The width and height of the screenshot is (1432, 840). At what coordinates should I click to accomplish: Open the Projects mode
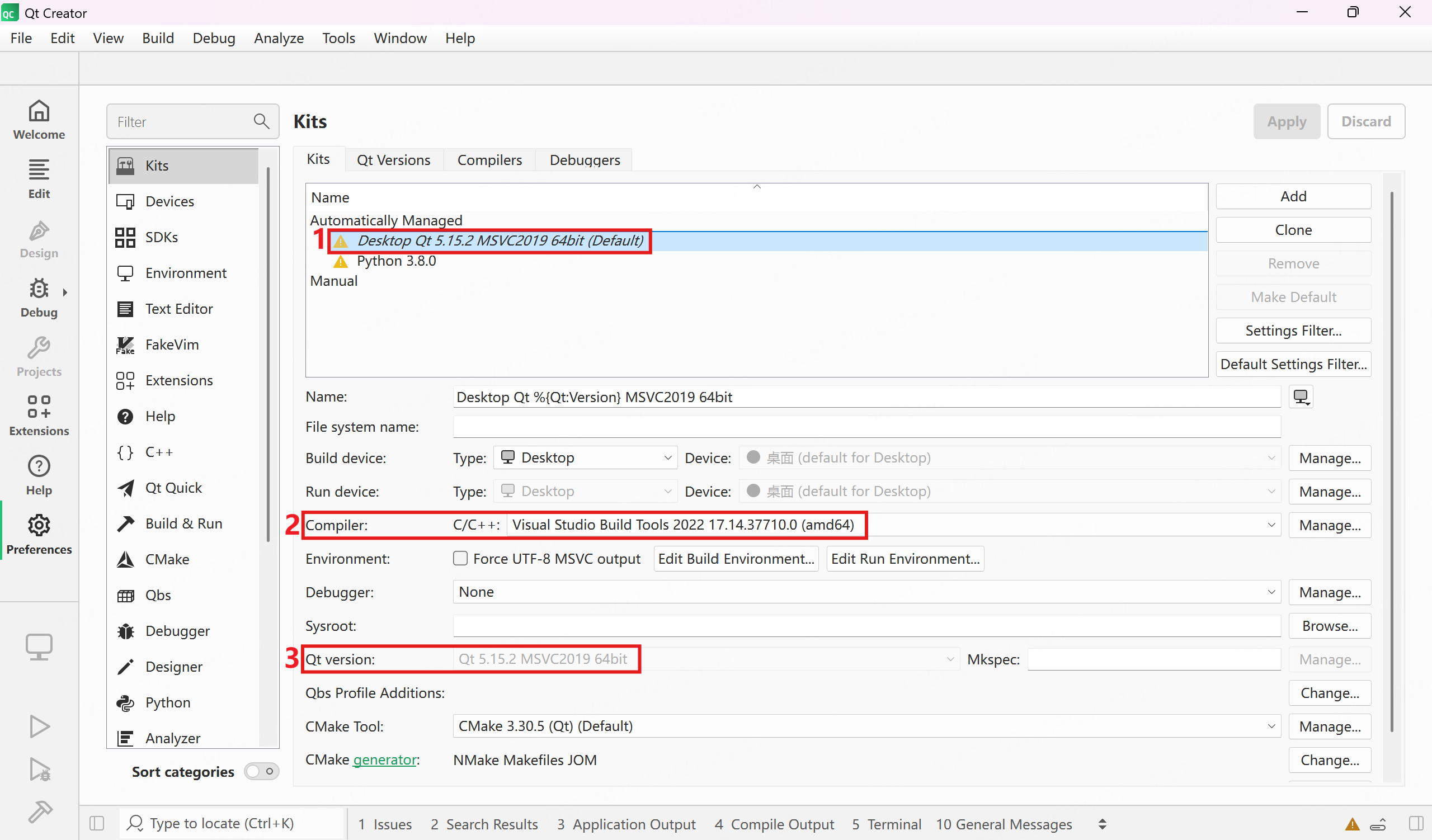click(39, 357)
